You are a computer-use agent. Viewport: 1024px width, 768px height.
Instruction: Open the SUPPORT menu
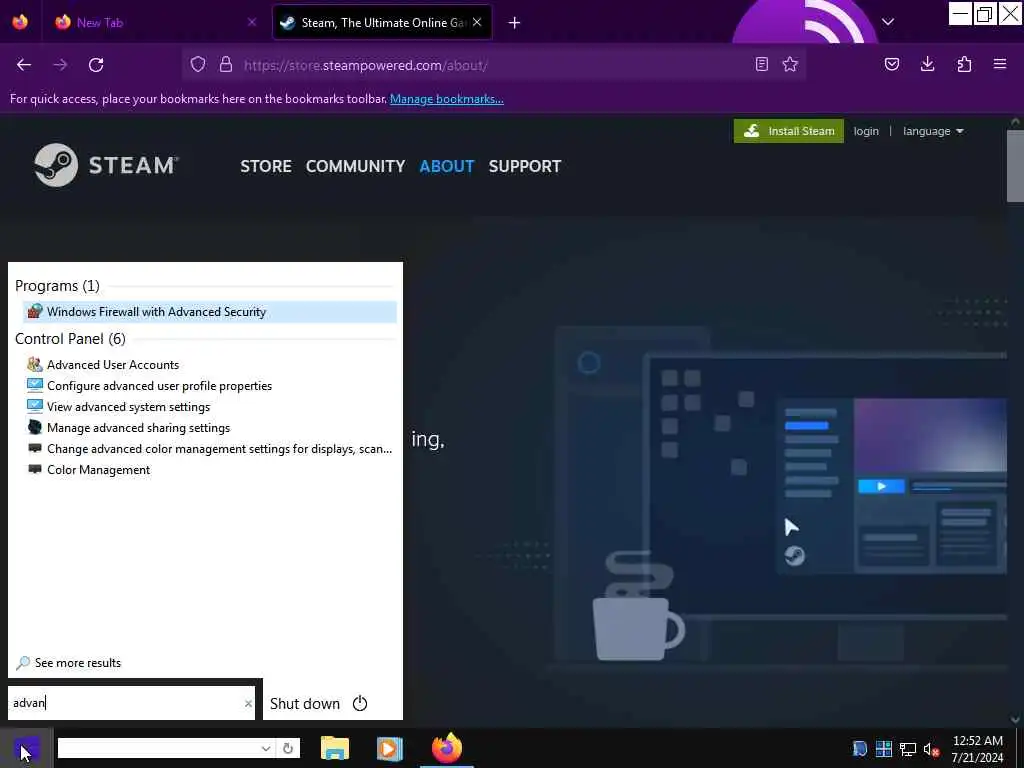click(524, 167)
